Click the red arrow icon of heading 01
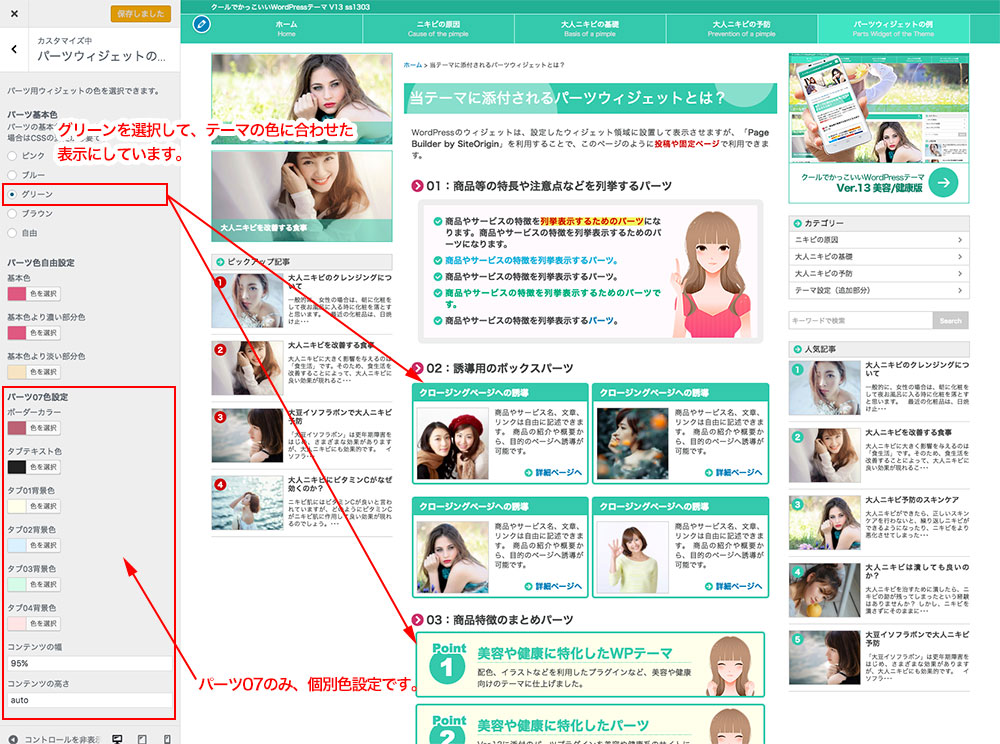The width and height of the screenshot is (1000, 744). pyautogui.click(x=417, y=186)
